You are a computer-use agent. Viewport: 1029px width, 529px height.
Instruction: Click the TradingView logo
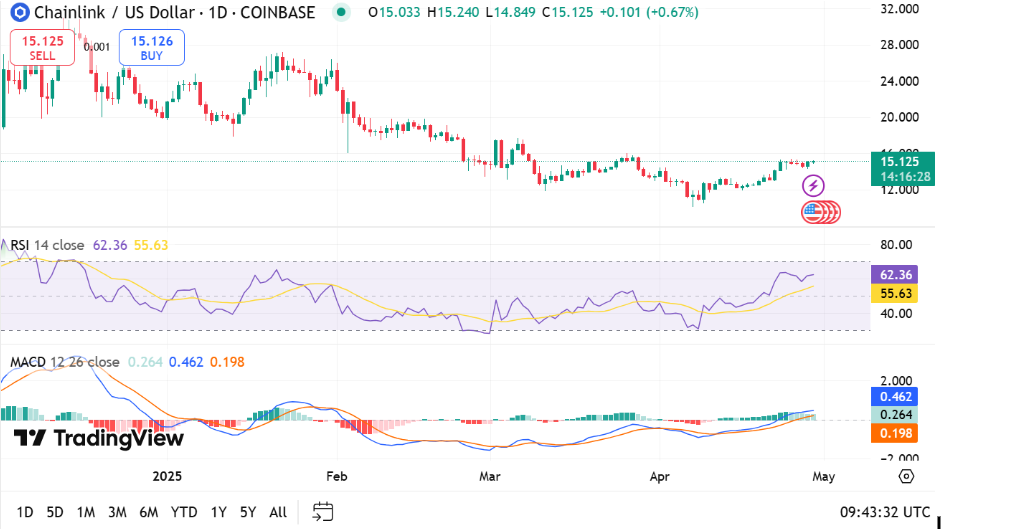click(x=99, y=438)
